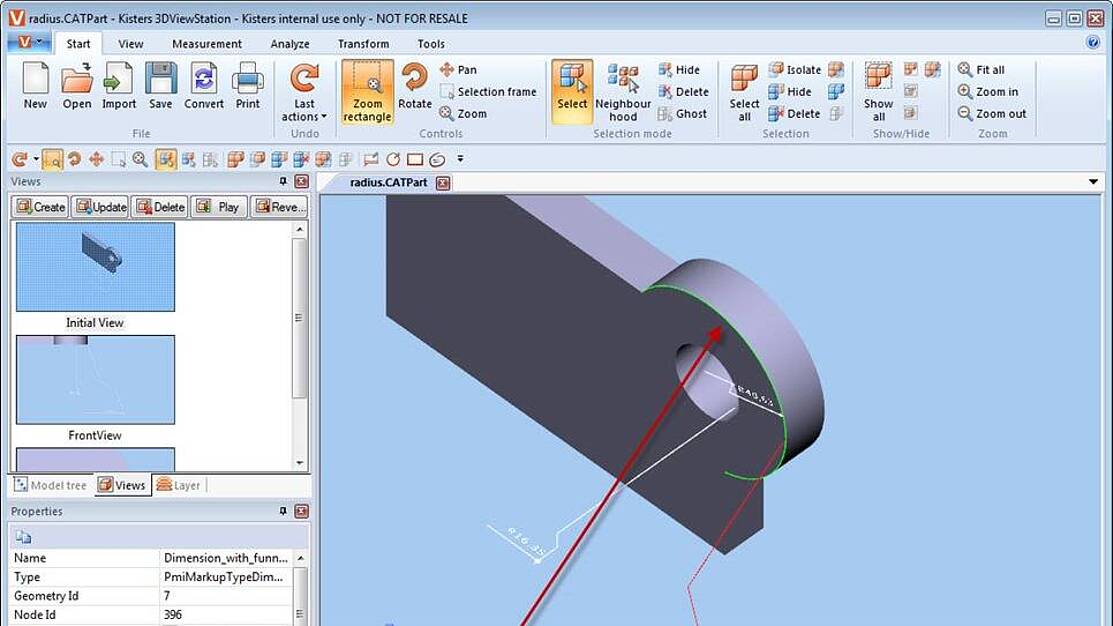1113x626 pixels.
Task: Click Delete in the Selection group
Action: (794, 114)
